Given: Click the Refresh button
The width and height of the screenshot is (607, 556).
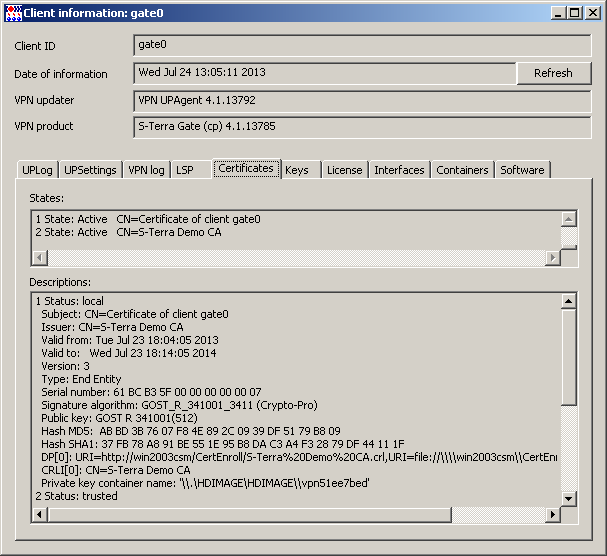Looking at the screenshot, I should point(554,73).
